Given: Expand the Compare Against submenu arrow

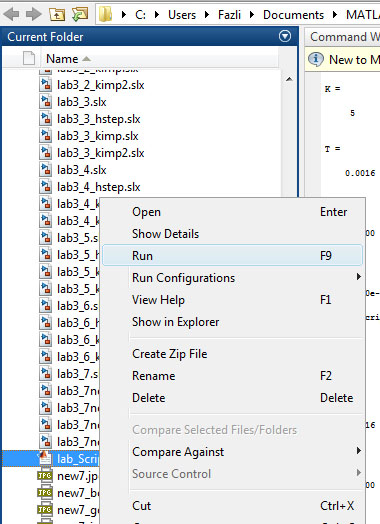Looking at the screenshot, I should point(359,450).
